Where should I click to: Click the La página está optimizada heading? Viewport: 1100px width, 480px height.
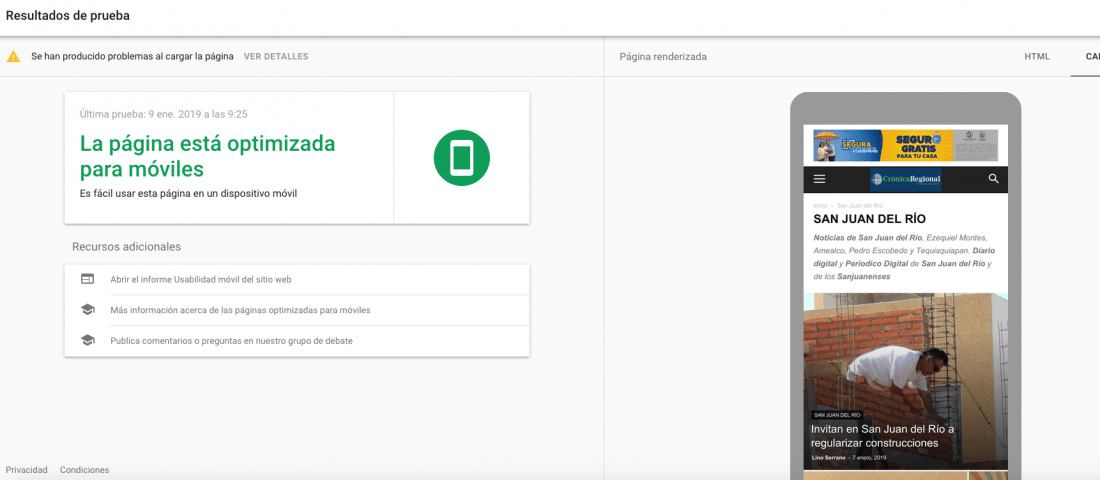(208, 156)
